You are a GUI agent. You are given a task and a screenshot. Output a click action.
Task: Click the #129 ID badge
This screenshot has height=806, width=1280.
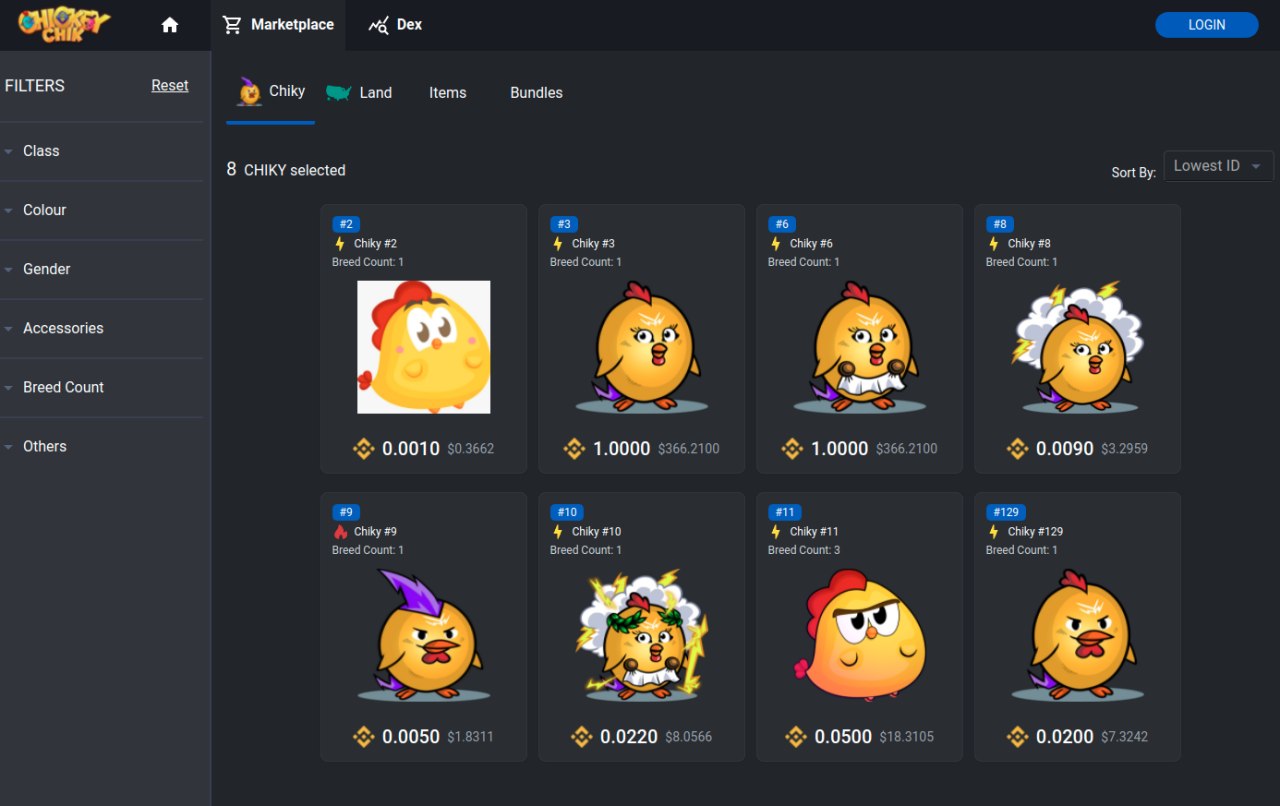pyautogui.click(x=1005, y=512)
